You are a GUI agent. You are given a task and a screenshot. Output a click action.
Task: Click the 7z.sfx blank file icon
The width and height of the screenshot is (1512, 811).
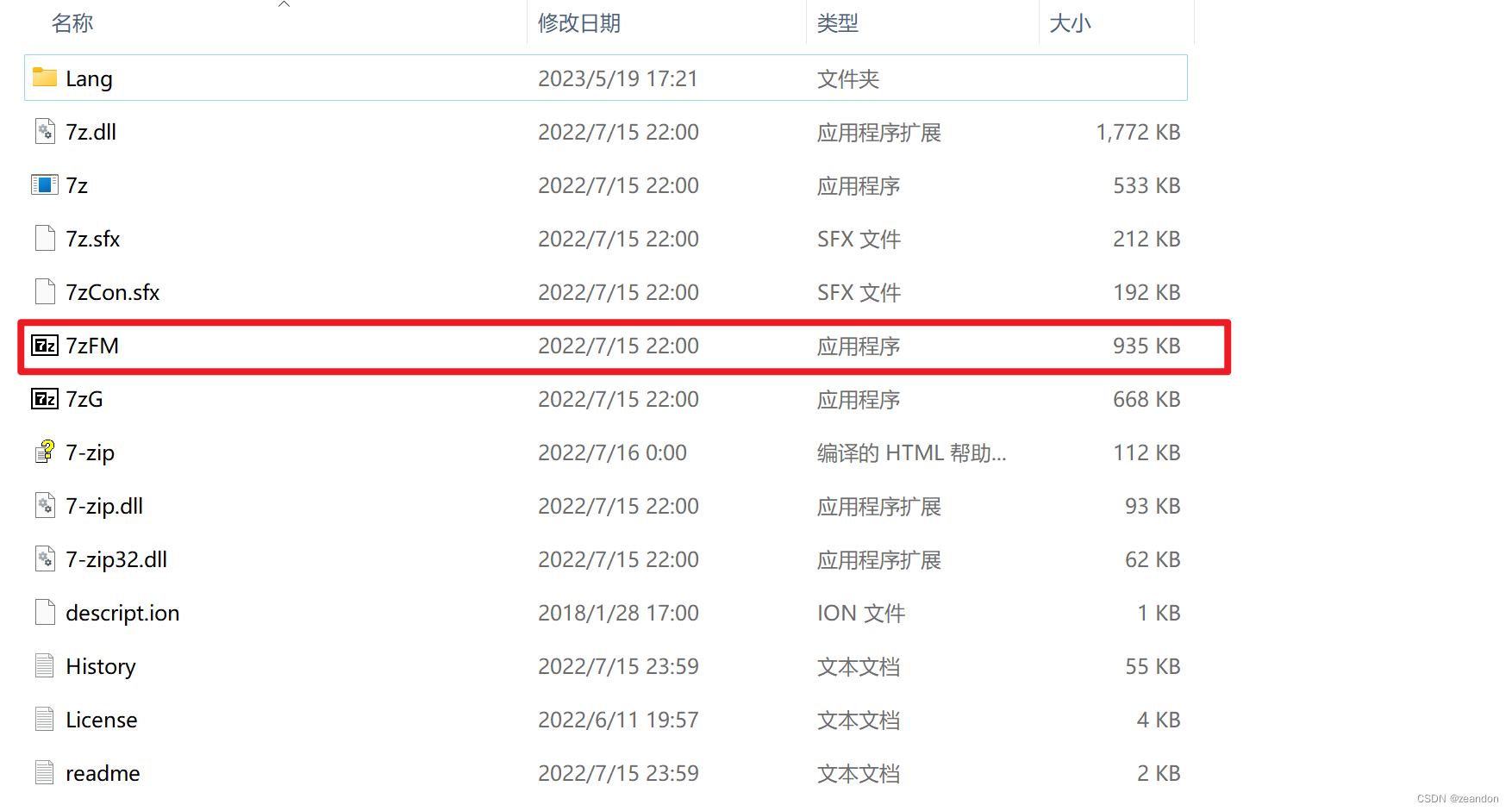(45, 238)
